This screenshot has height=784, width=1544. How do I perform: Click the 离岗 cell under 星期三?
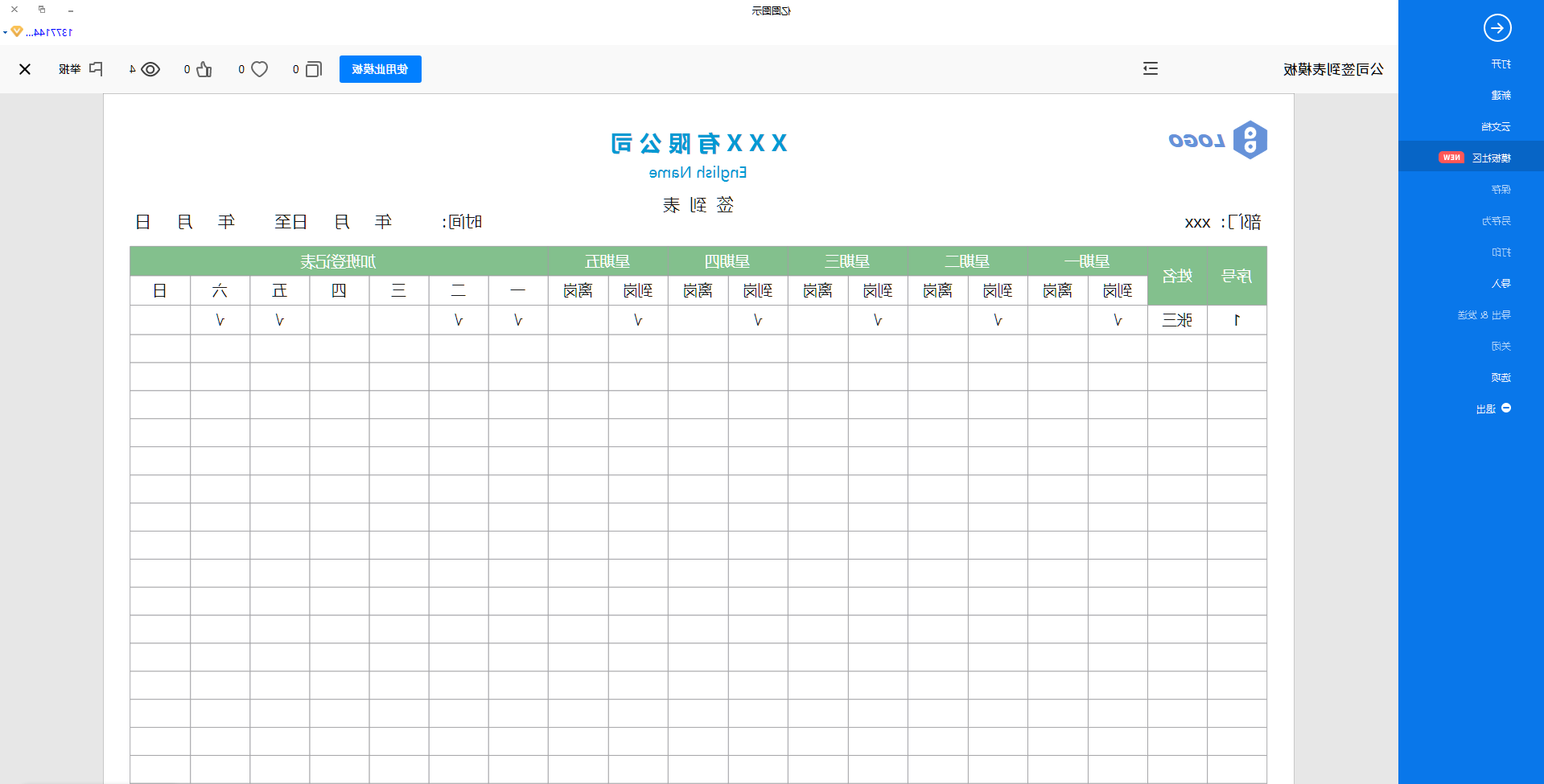817,291
